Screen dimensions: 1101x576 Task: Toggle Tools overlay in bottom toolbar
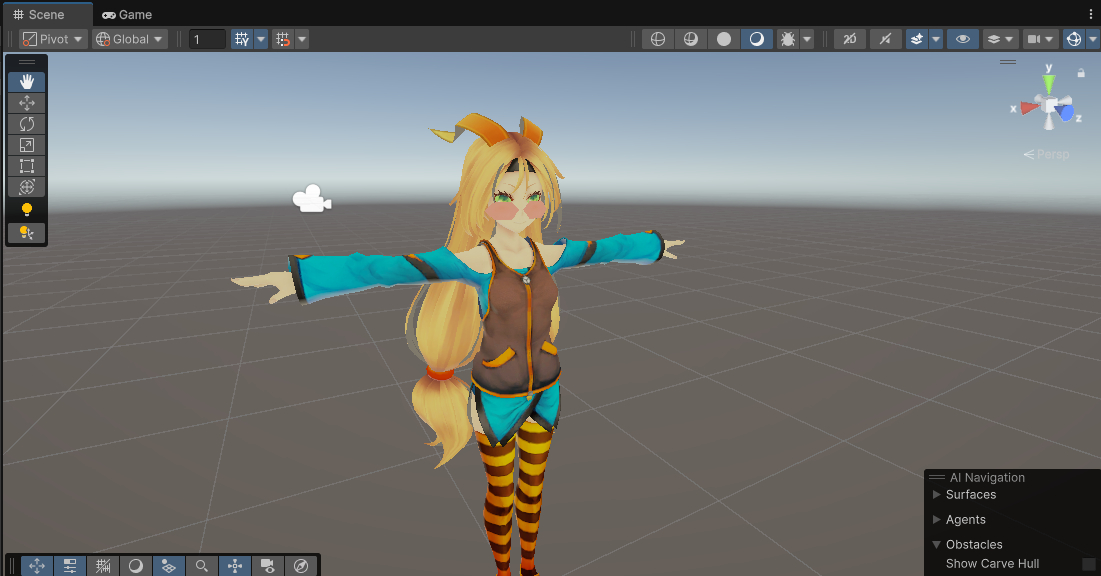(x=37, y=565)
